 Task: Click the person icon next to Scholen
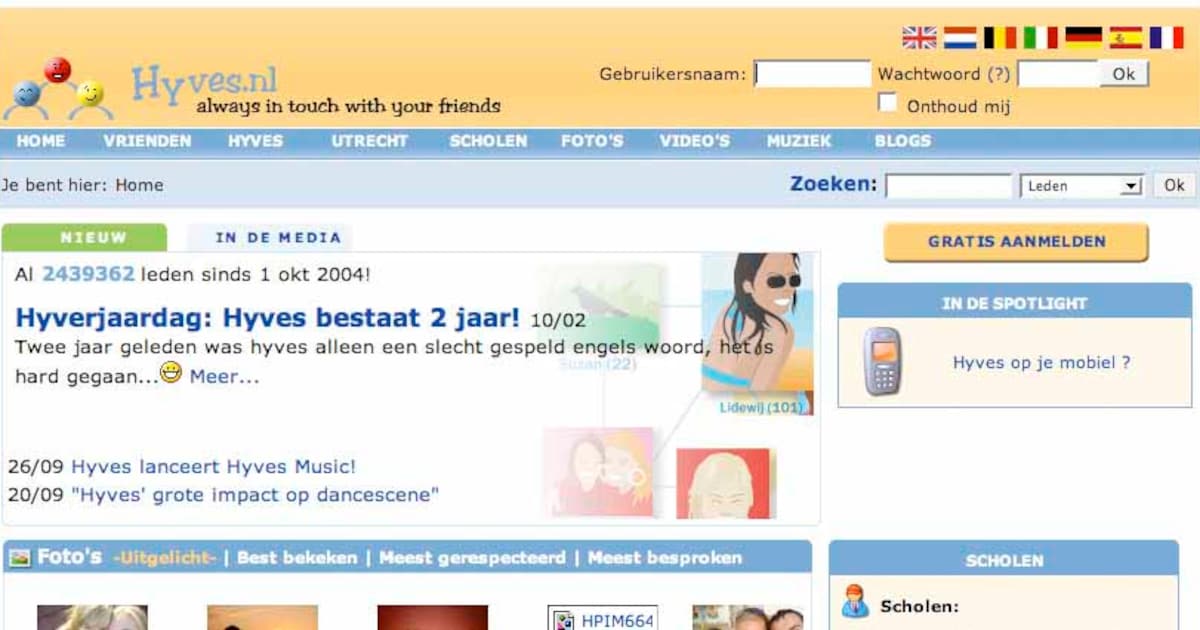coord(853,602)
